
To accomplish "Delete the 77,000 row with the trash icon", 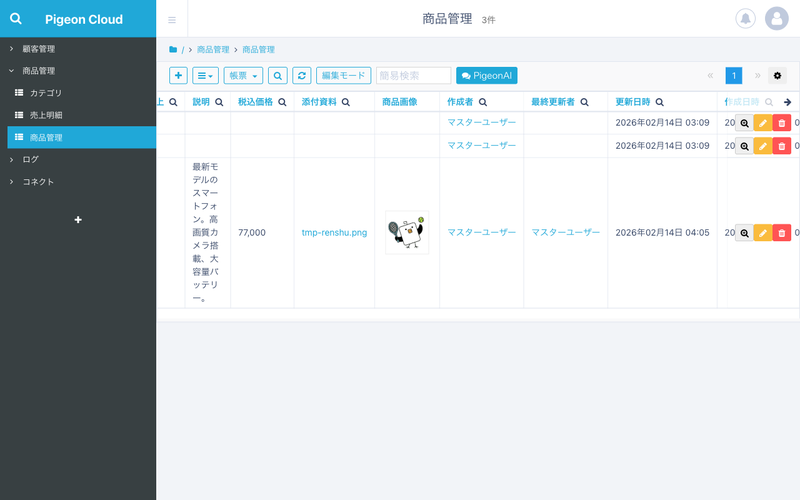I will [782, 233].
